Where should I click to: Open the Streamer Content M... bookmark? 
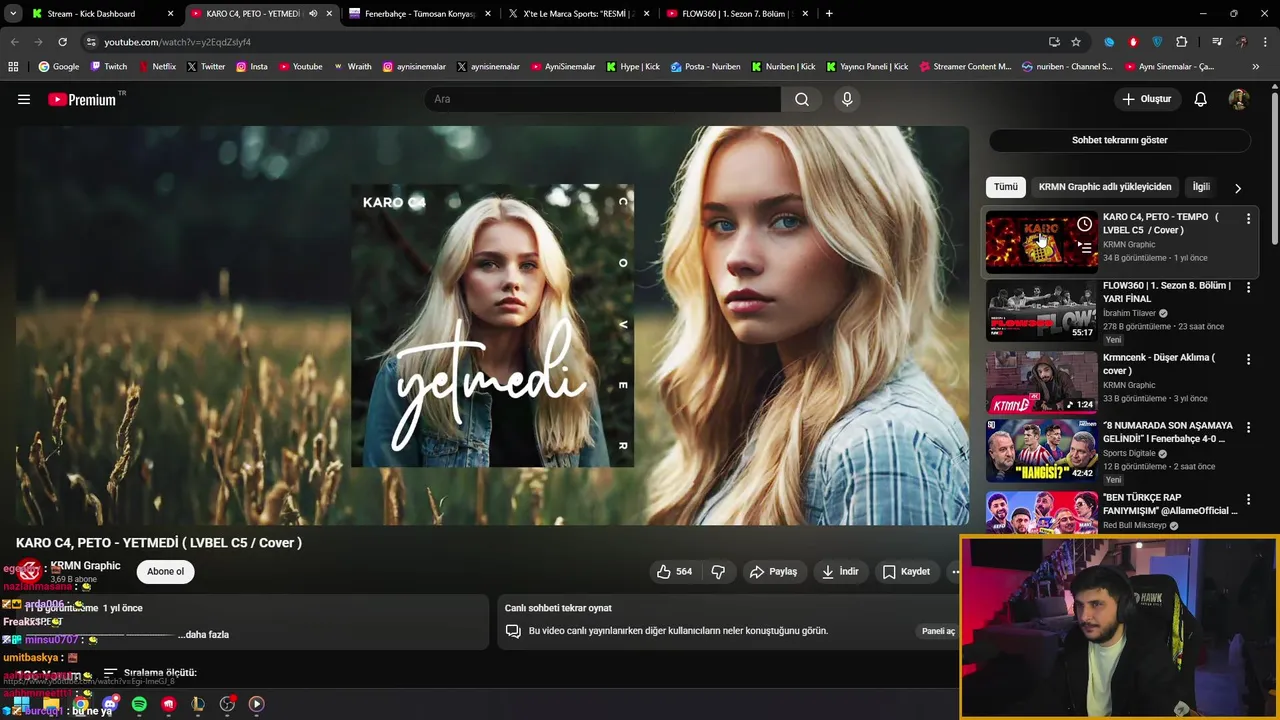[x=964, y=67]
